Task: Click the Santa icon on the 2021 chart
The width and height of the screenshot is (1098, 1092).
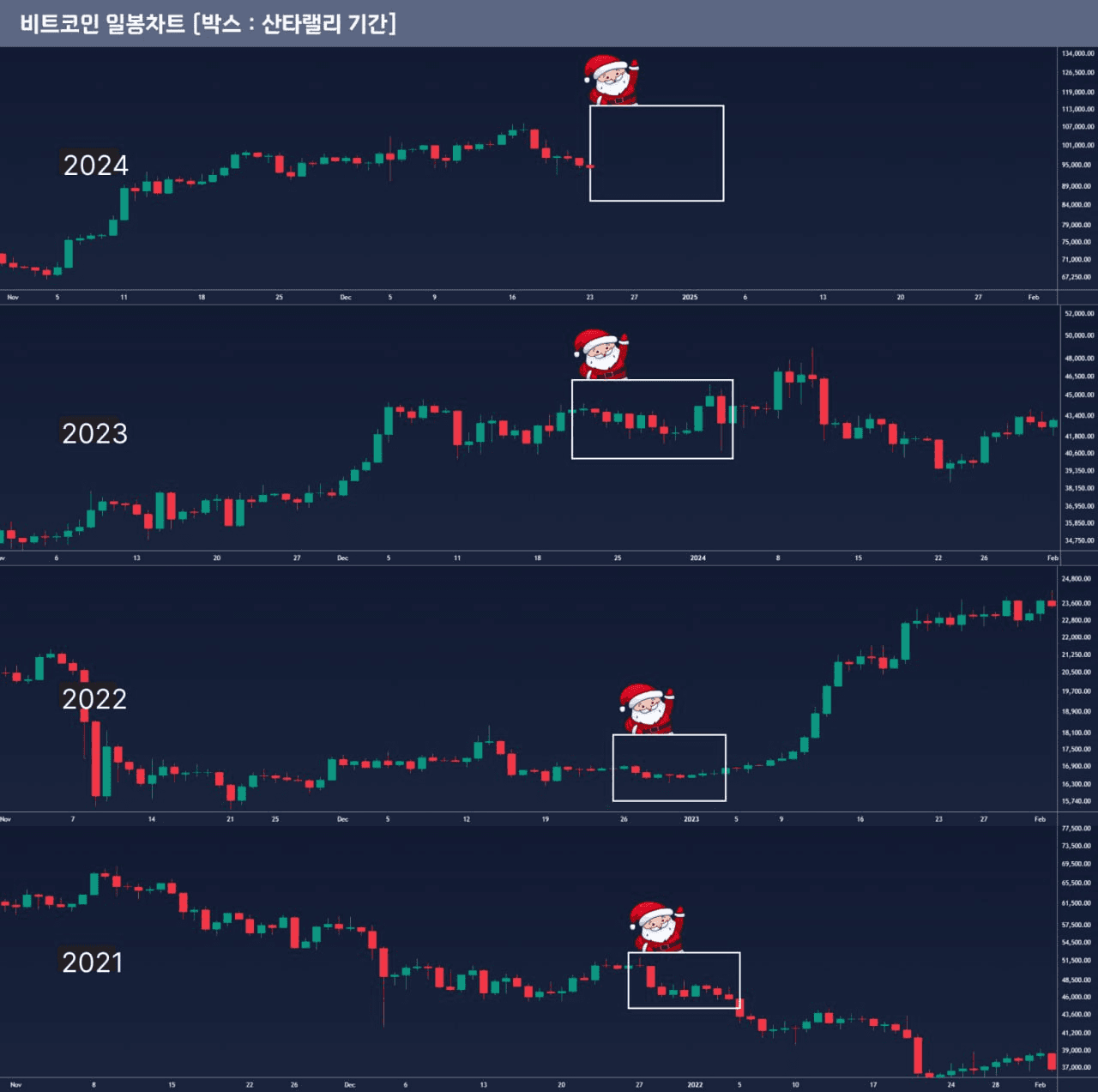Action: click(657, 926)
